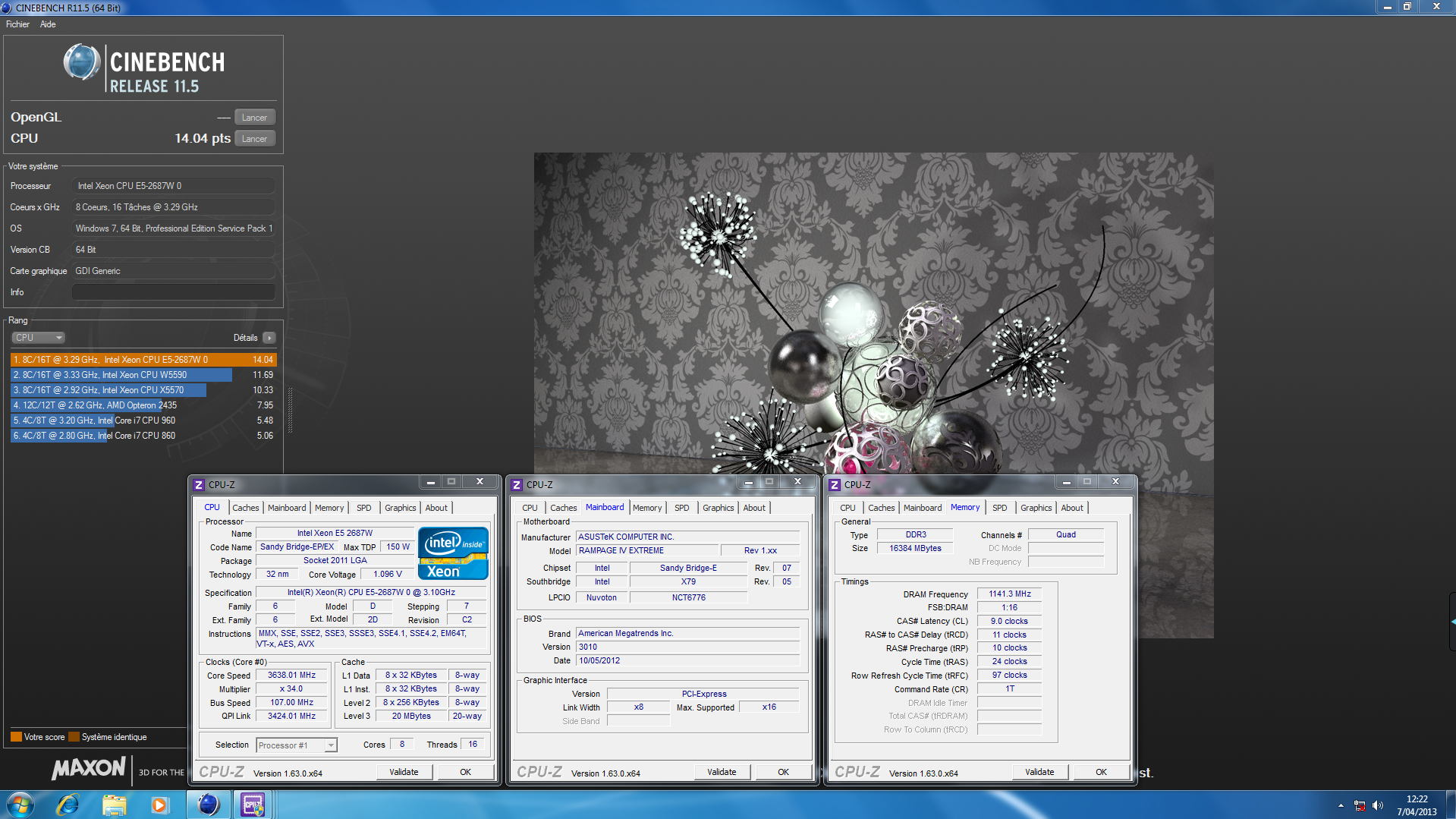
Task: Open the Start menu orb
Action: 20,805
